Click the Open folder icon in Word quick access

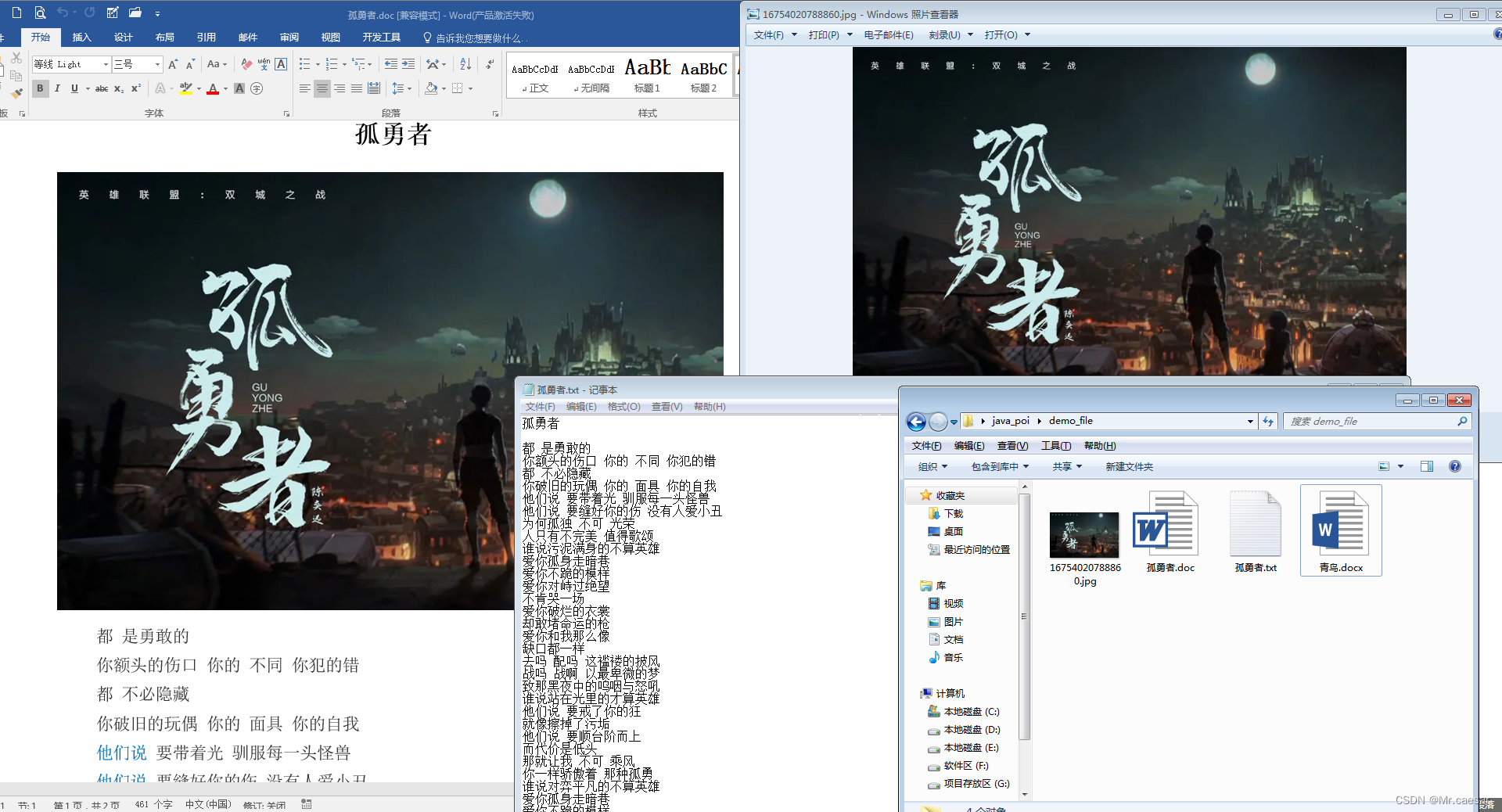(x=135, y=13)
